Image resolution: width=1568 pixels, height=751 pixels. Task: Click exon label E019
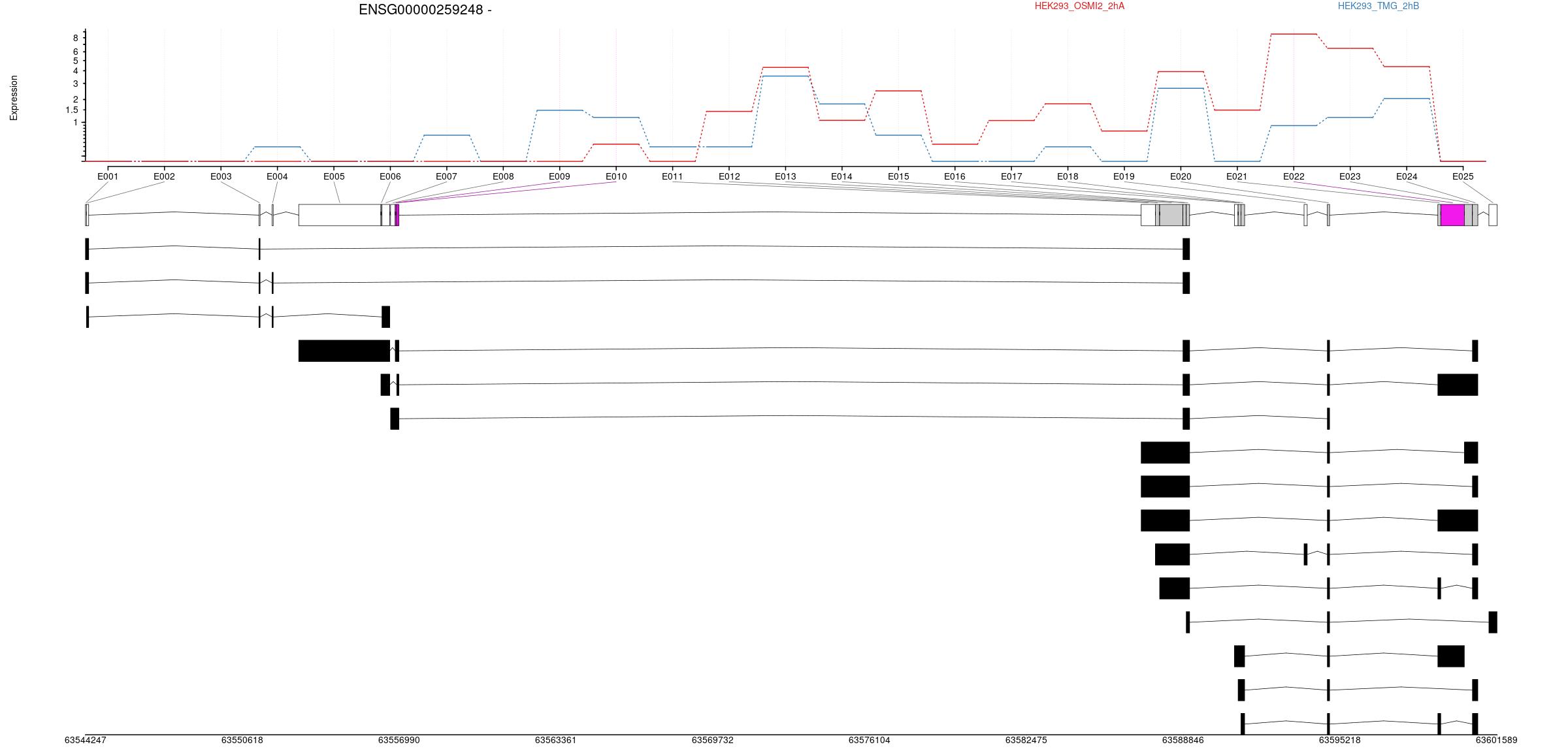pos(1124,176)
